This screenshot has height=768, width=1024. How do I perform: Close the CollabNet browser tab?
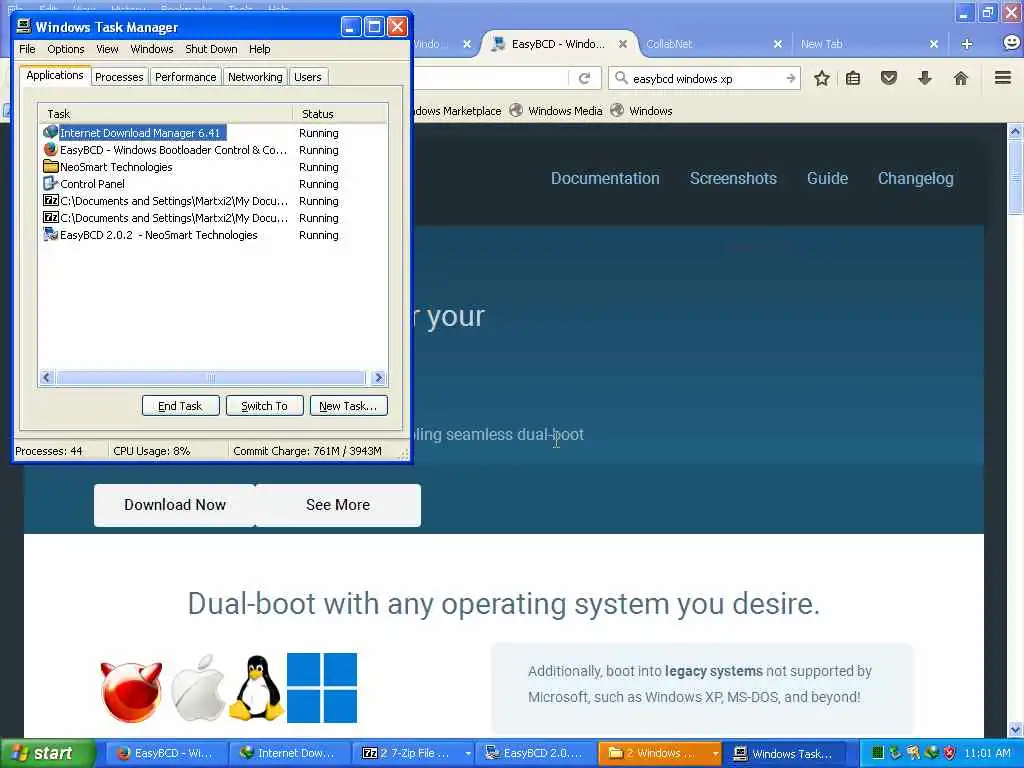pyautogui.click(x=777, y=44)
